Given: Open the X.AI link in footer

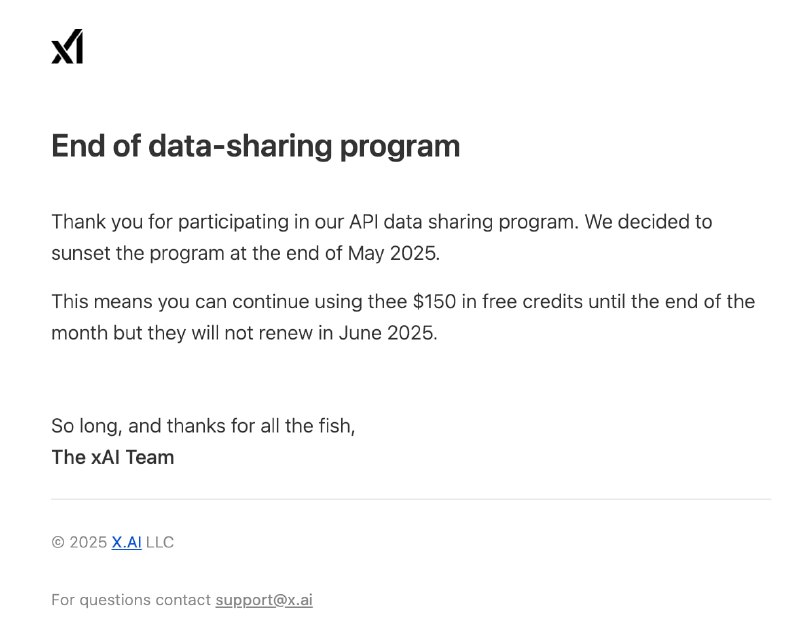Looking at the screenshot, I should (x=127, y=542).
